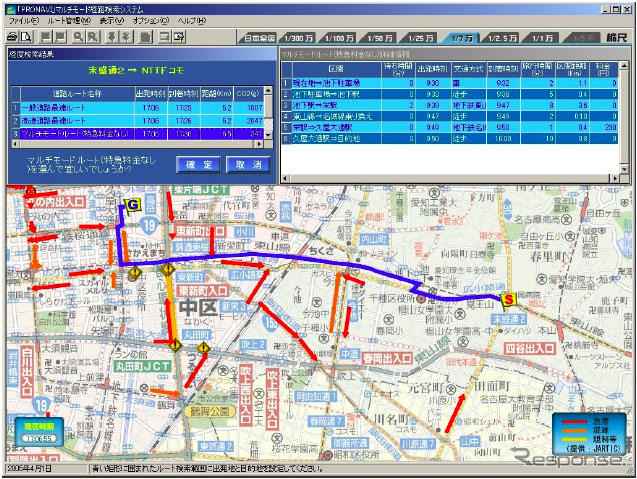Open the ファイル menu
This screenshot has width=637, height=479.
point(22,20)
